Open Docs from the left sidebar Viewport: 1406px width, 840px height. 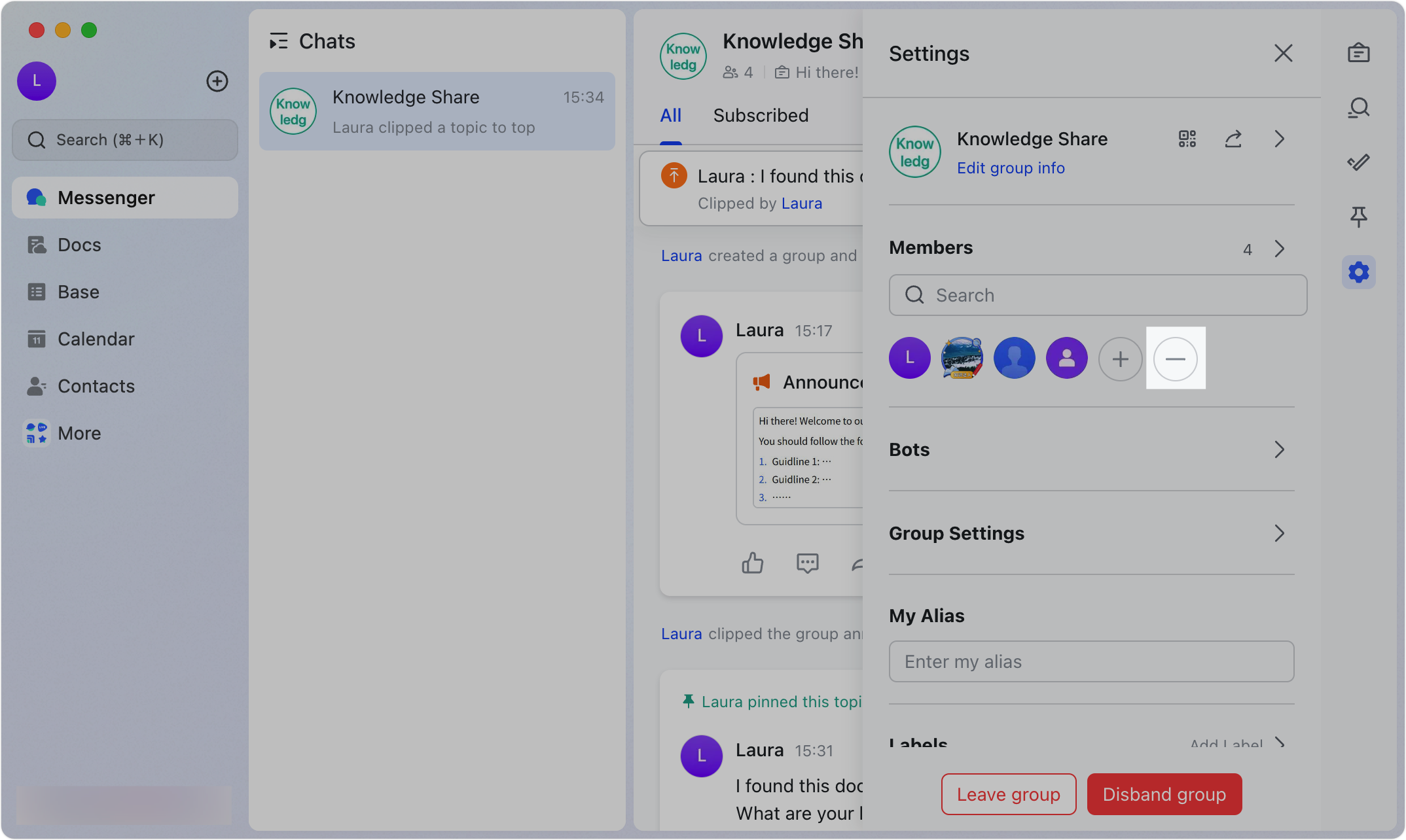(x=79, y=244)
